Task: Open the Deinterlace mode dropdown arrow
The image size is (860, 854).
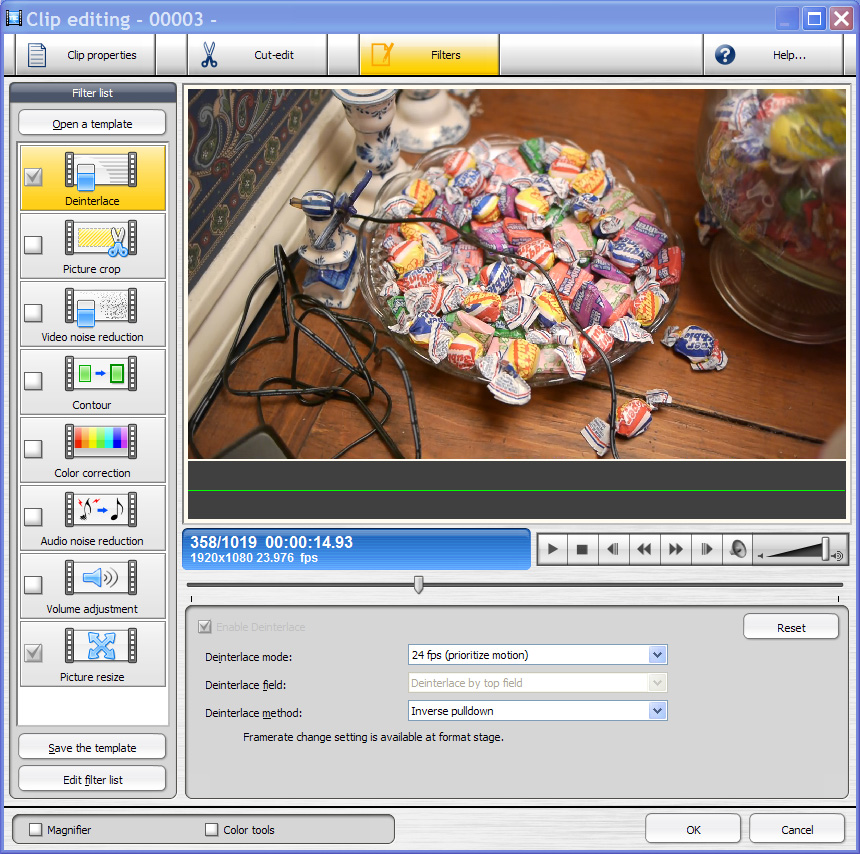Action: point(657,654)
